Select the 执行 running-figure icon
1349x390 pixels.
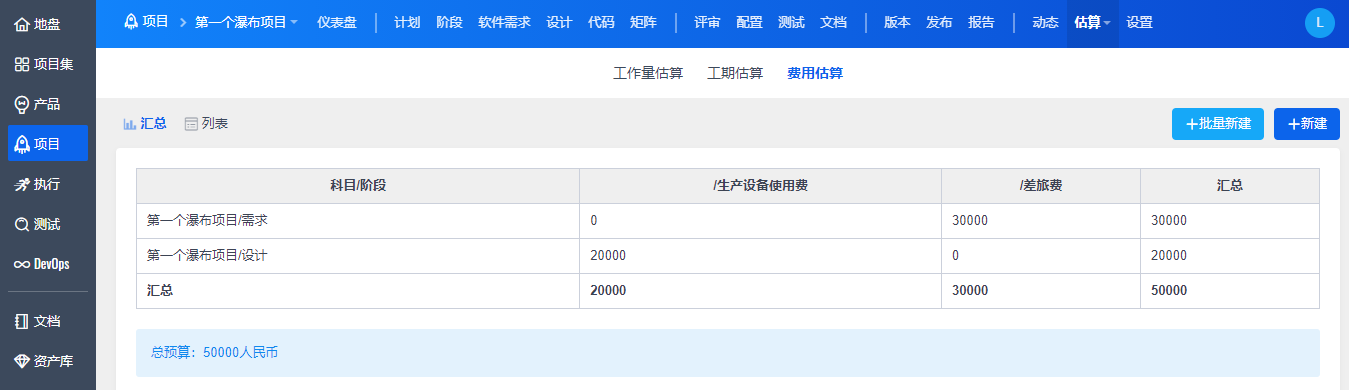[x=22, y=184]
